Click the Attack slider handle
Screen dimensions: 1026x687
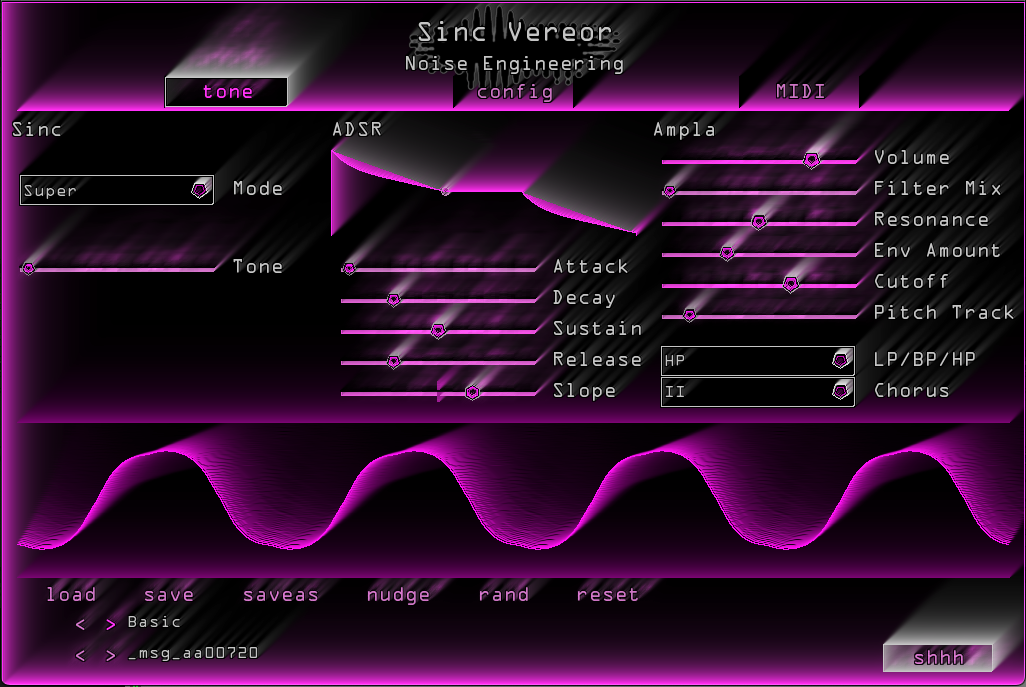[x=348, y=268]
